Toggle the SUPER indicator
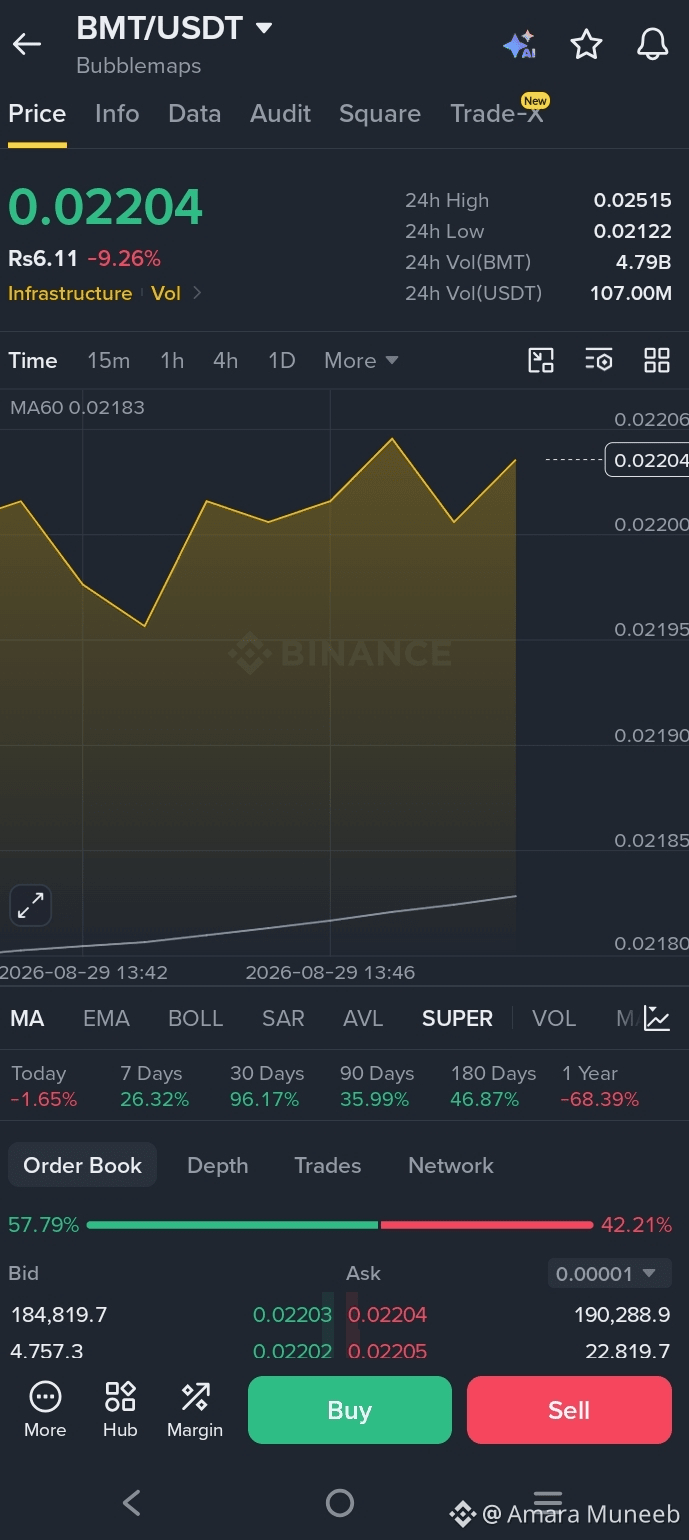The height and width of the screenshot is (1540, 689). 457,1018
